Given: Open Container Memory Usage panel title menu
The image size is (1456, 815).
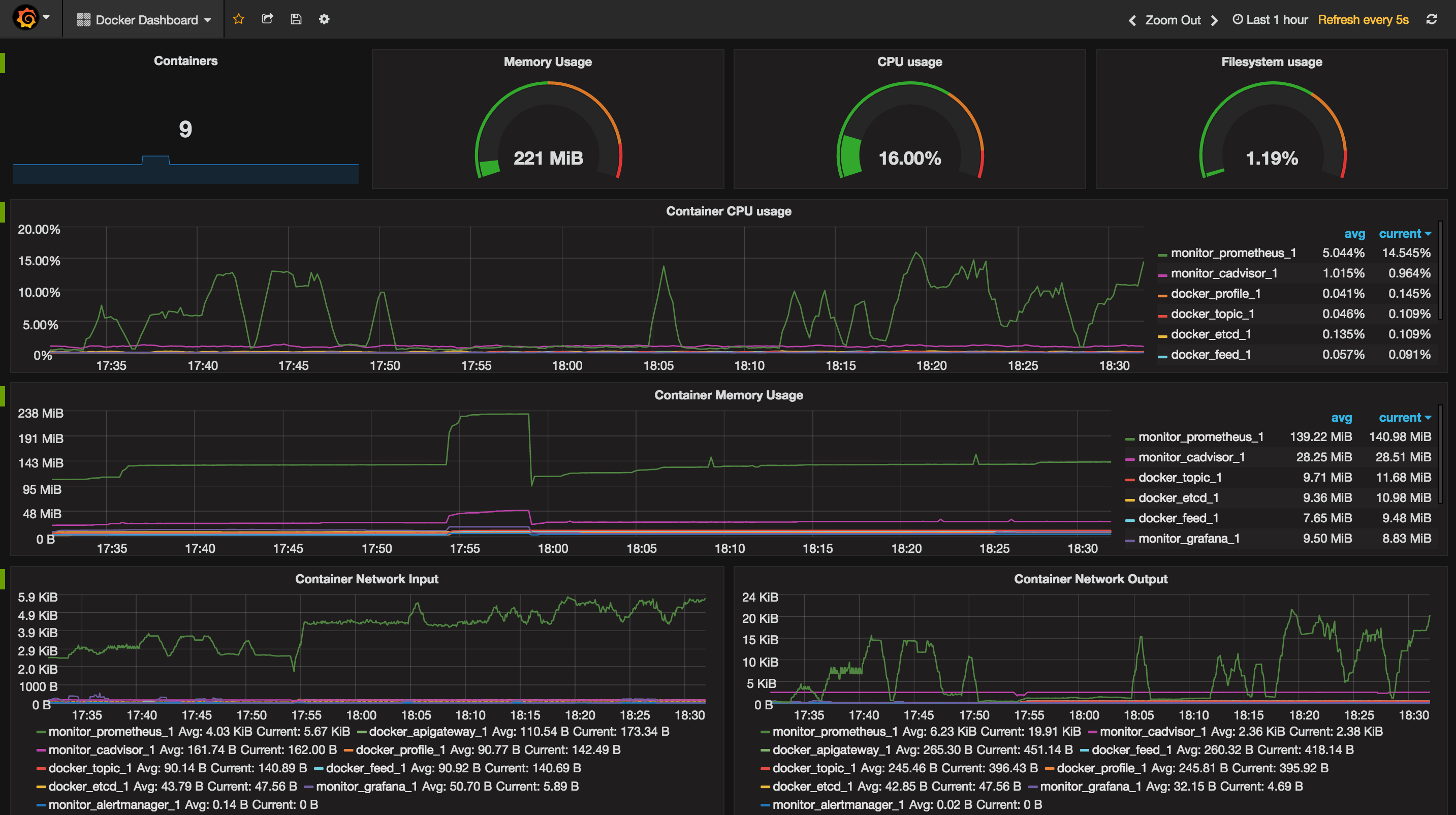Looking at the screenshot, I should click(728, 395).
